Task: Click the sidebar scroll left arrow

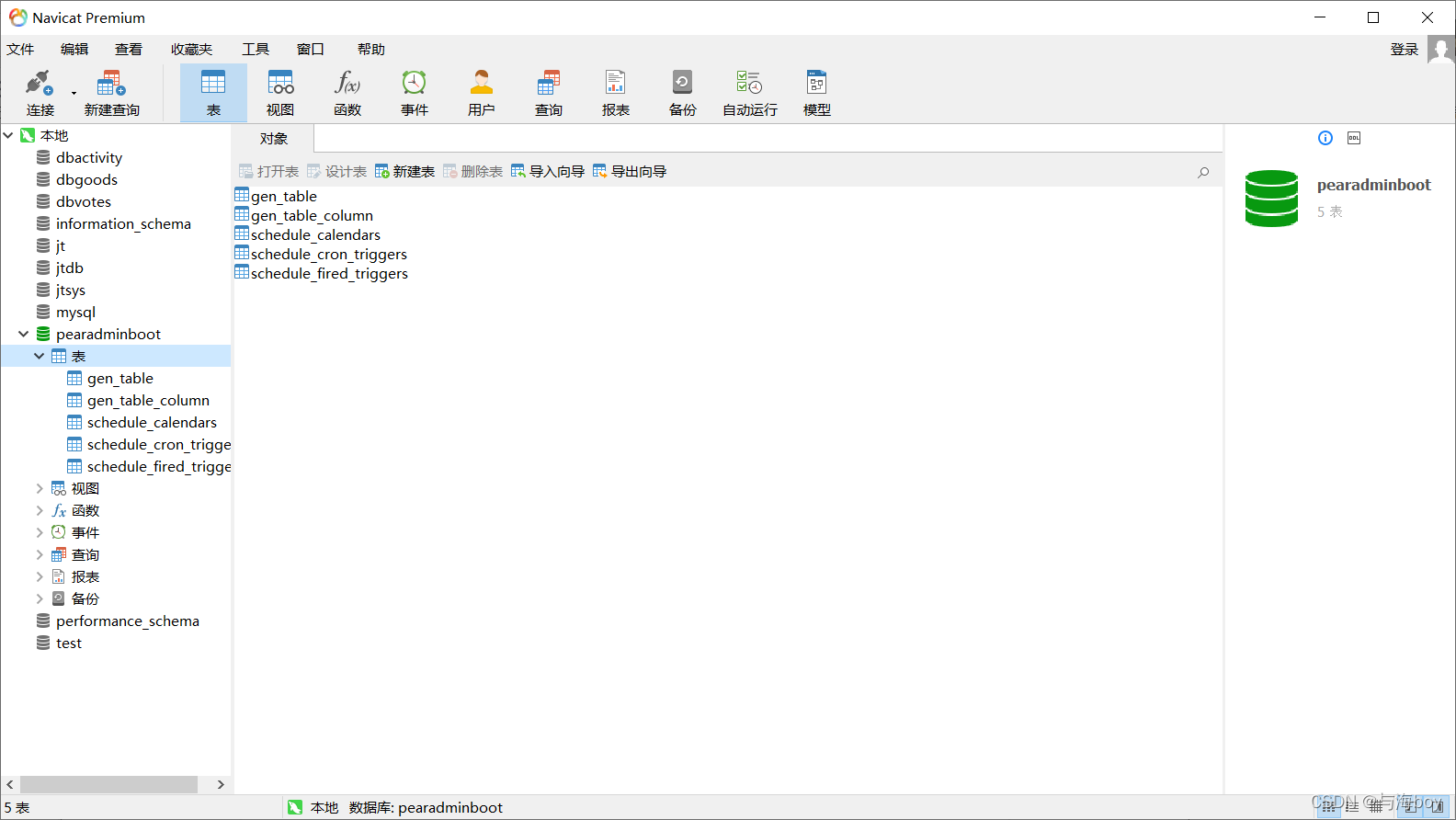Action: click(10, 784)
